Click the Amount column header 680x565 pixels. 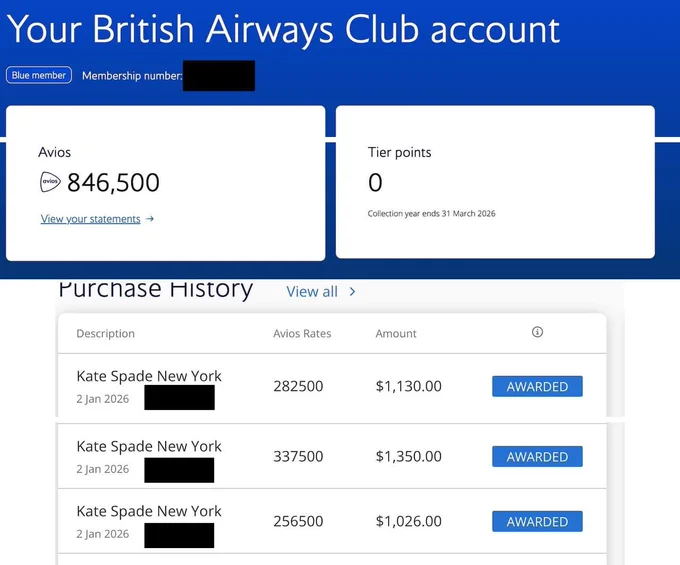coord(396,333)
